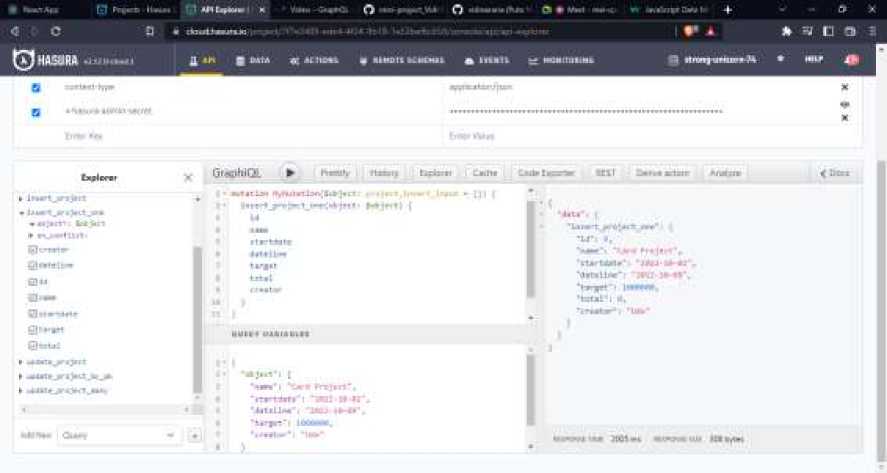Open the Remote Schemas tab
Screen dimensions: 887x473
pos(402,60)
